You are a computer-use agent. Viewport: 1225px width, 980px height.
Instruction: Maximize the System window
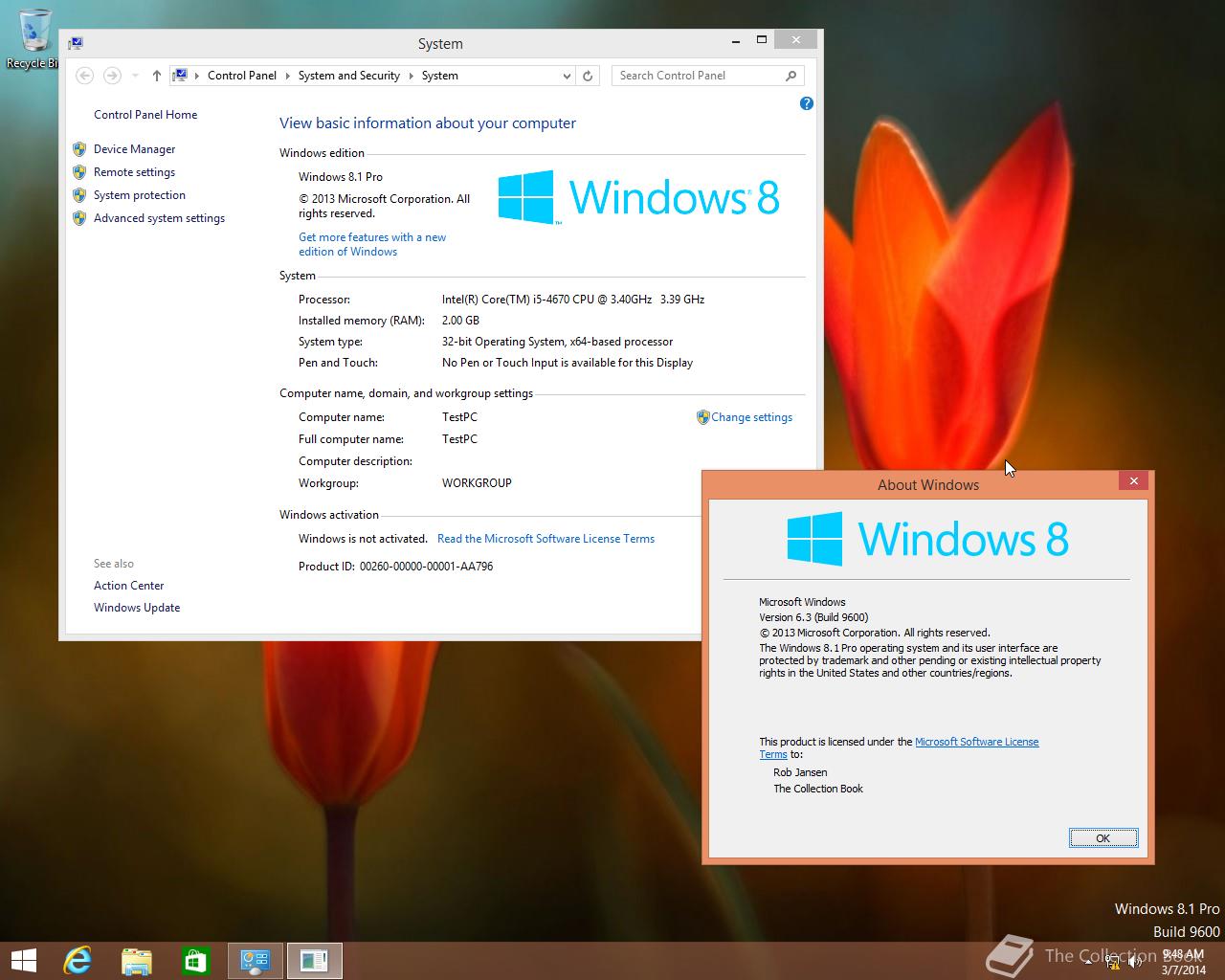[x=762, y=39]
